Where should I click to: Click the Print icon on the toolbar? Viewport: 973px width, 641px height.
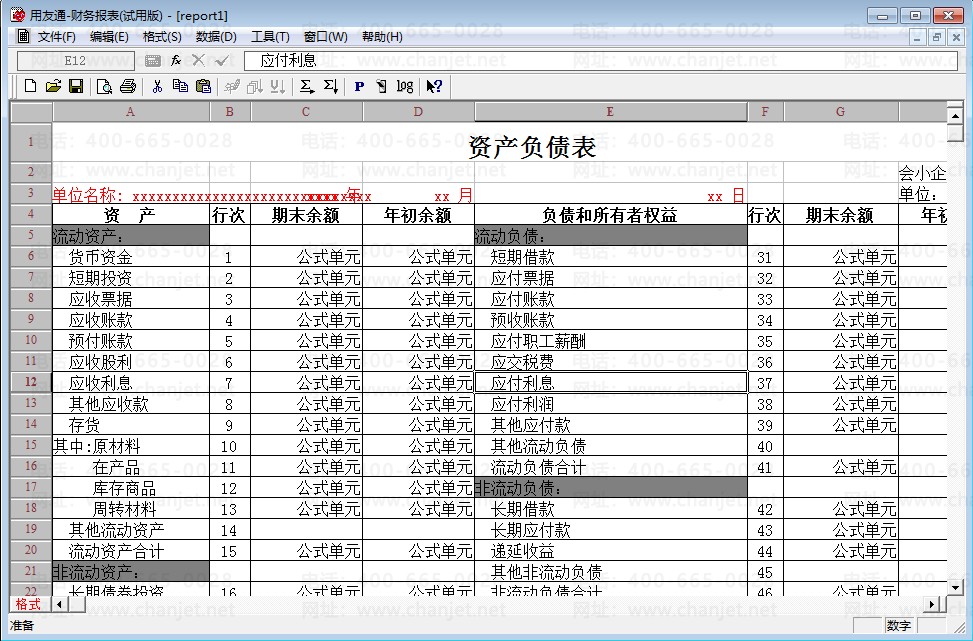pos(128,86)
